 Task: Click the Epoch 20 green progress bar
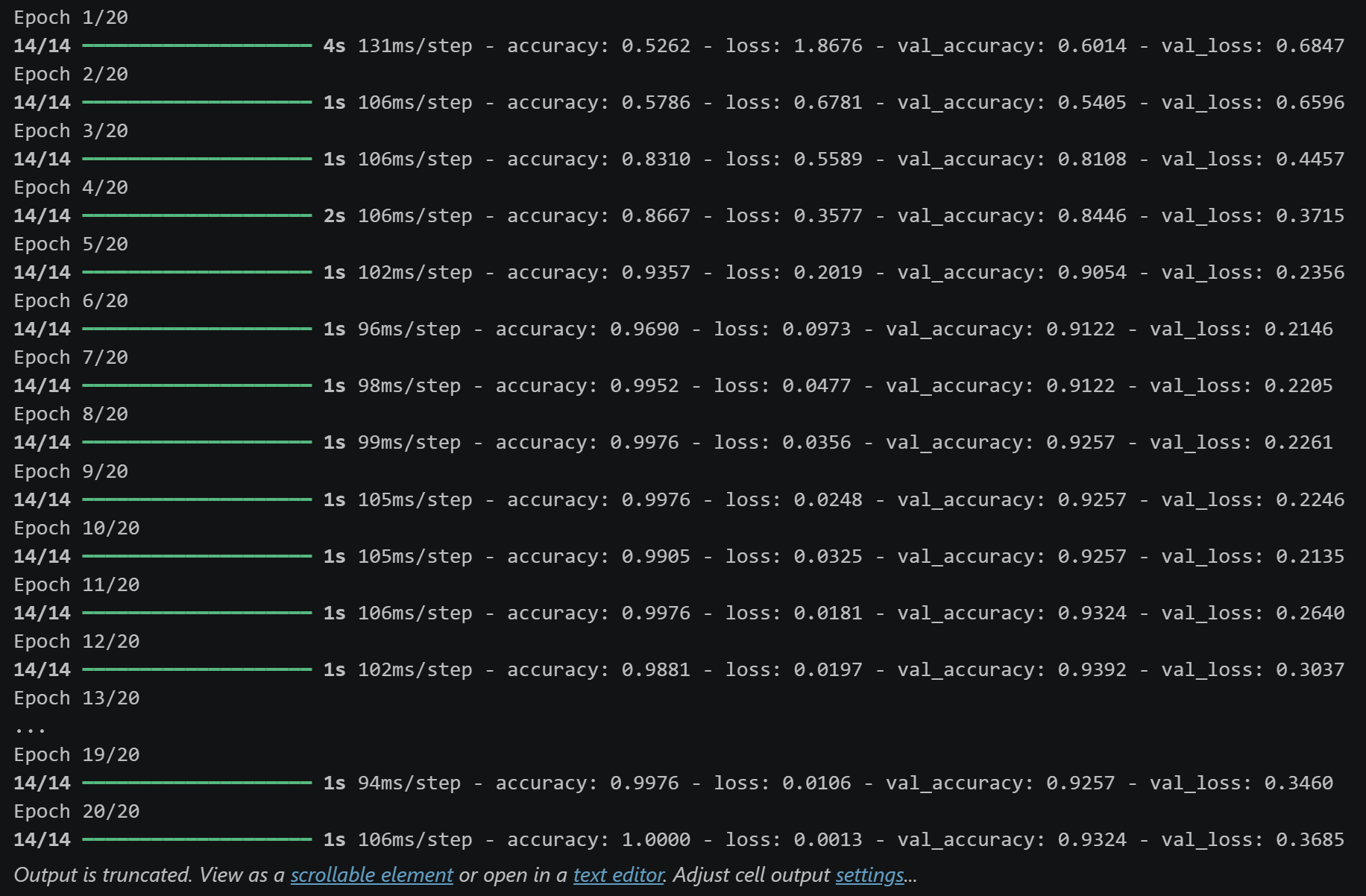[197, 839]
